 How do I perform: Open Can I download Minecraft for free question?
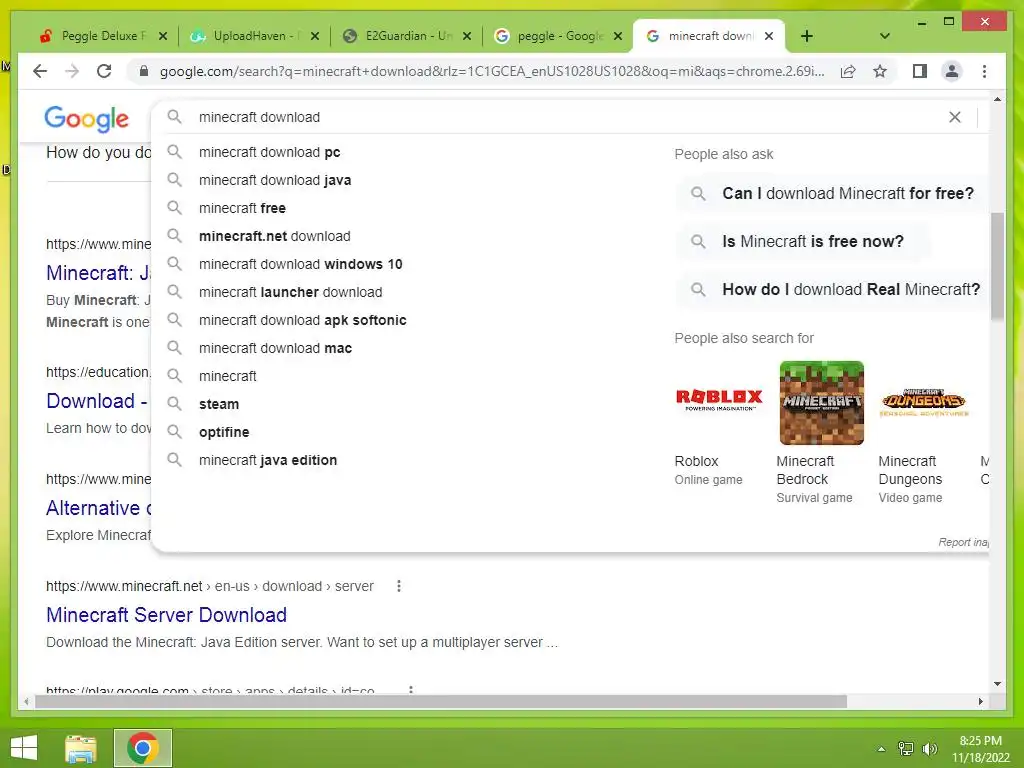833,193
